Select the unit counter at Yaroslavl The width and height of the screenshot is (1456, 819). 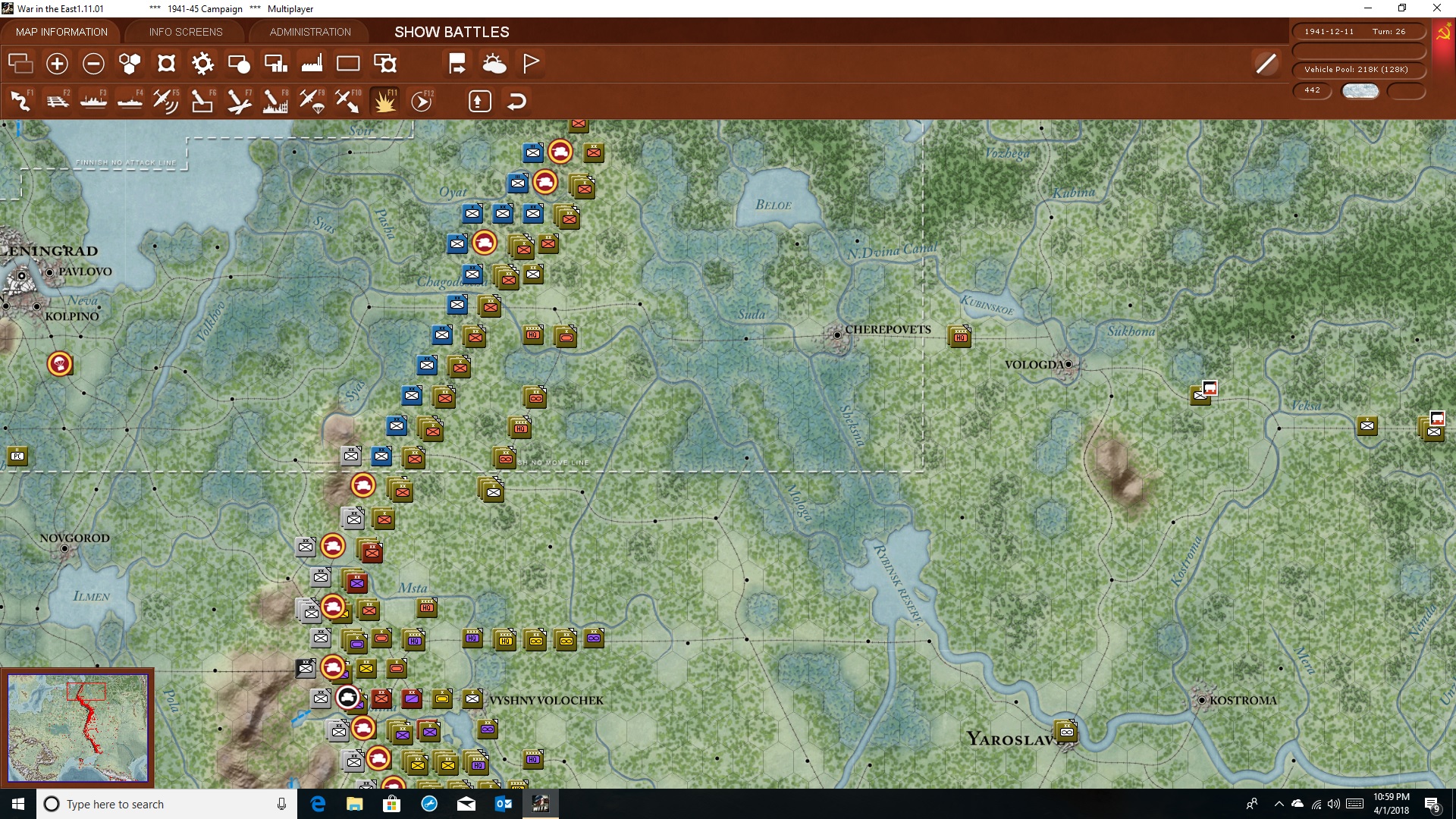point(1066,731)
